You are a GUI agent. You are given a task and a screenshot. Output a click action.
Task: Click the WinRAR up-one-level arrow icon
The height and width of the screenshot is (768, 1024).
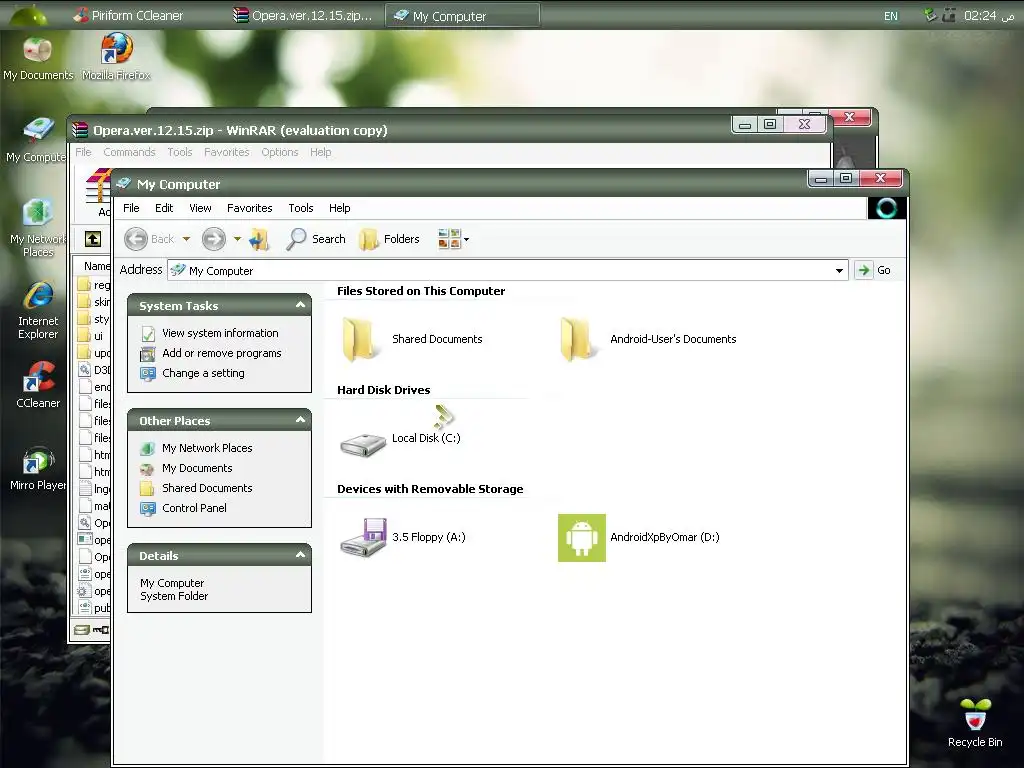tap(93, 239)
